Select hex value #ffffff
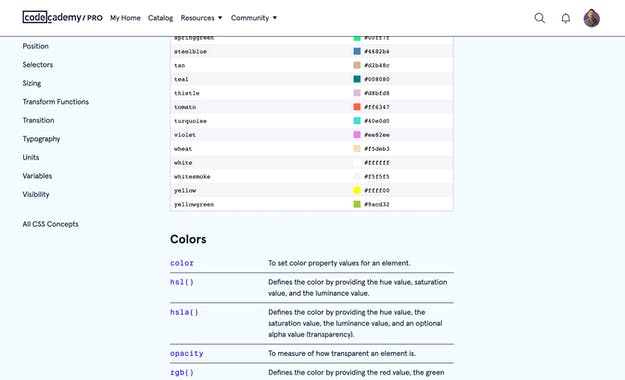Viewport: 625px width, 380px height. tap(377, 163)
